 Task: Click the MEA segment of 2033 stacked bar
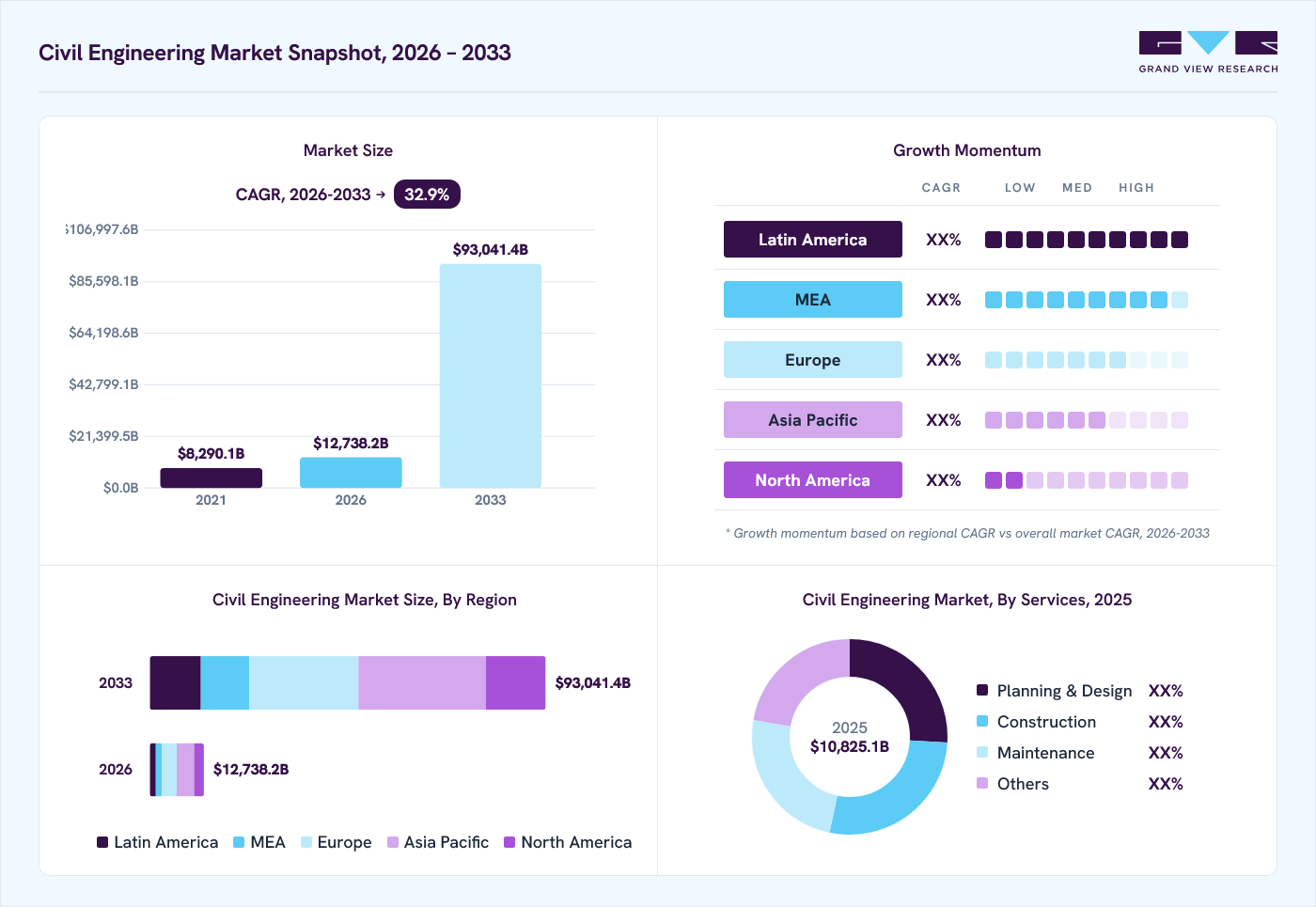[x=225, y=683]
